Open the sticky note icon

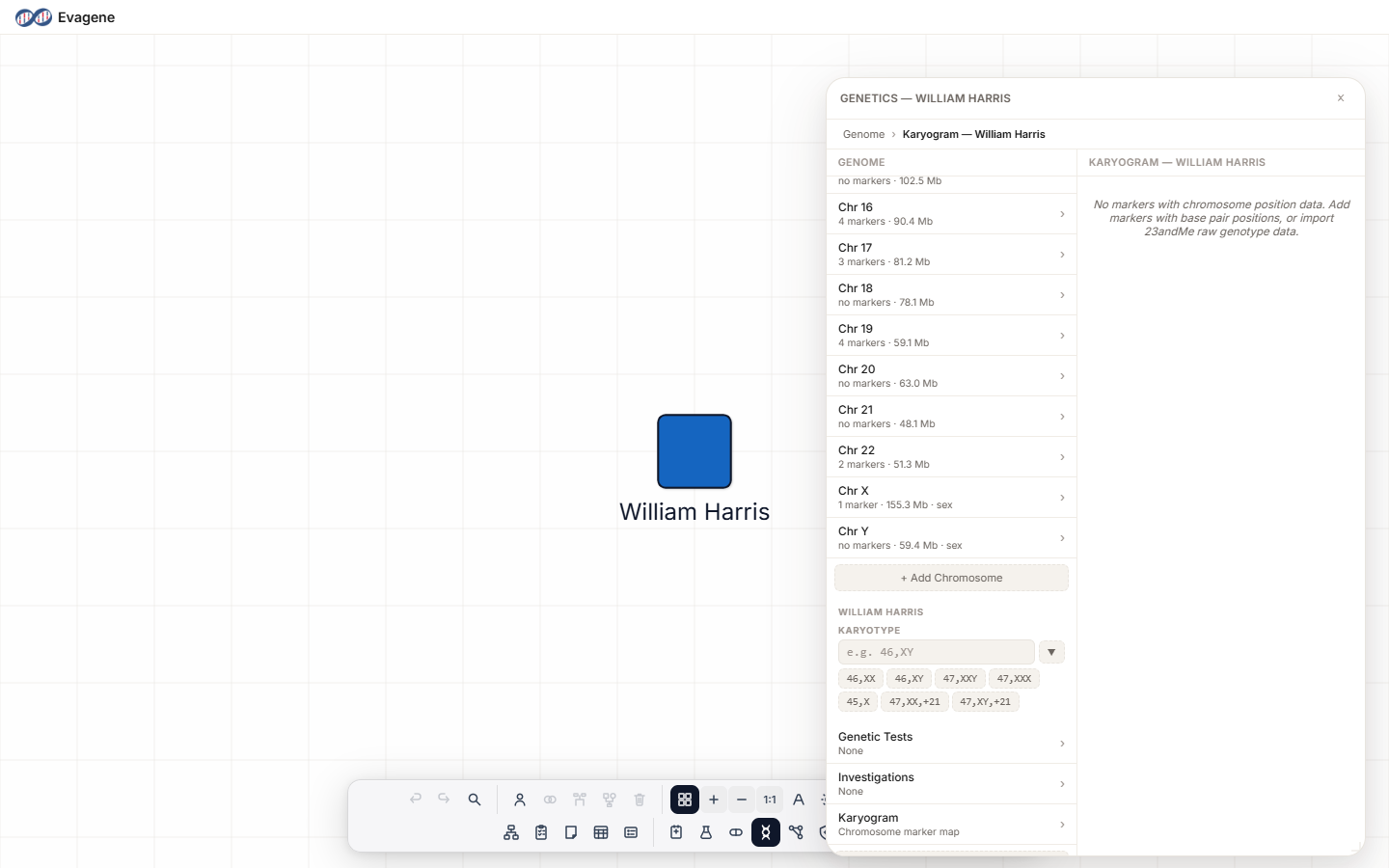[x=571, y=832]
